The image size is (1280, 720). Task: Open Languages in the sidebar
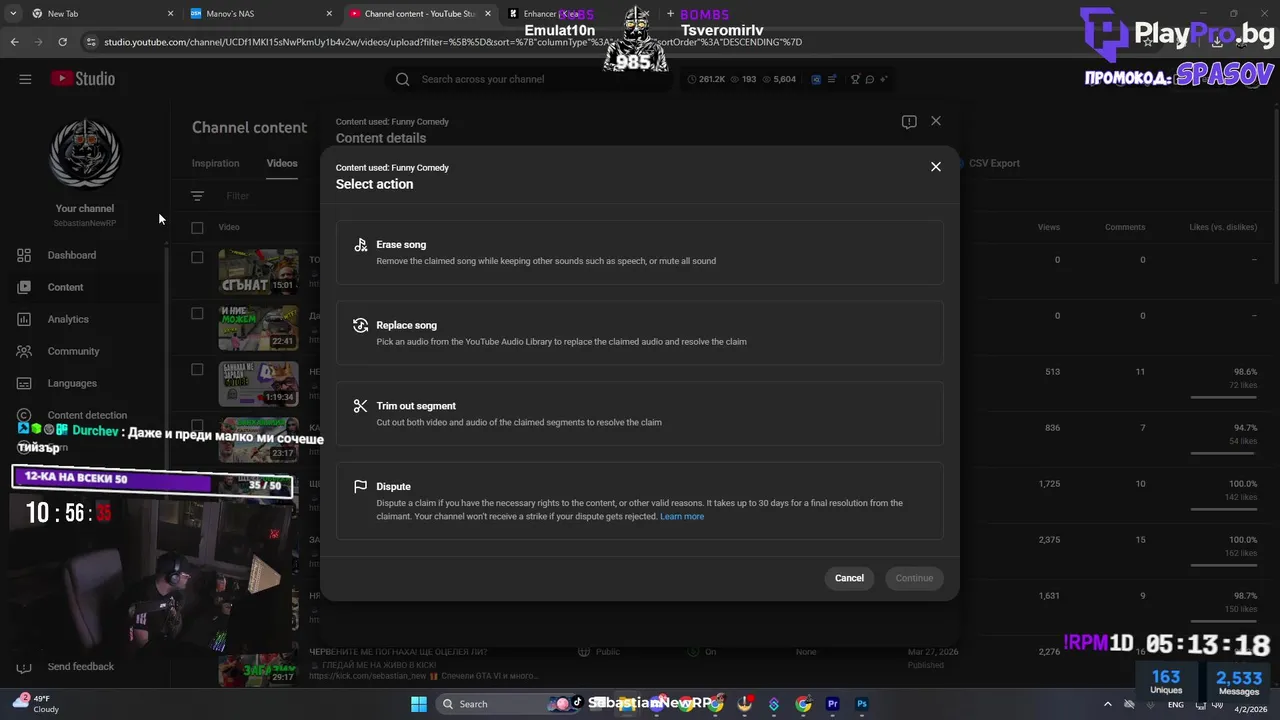(72, 383)
